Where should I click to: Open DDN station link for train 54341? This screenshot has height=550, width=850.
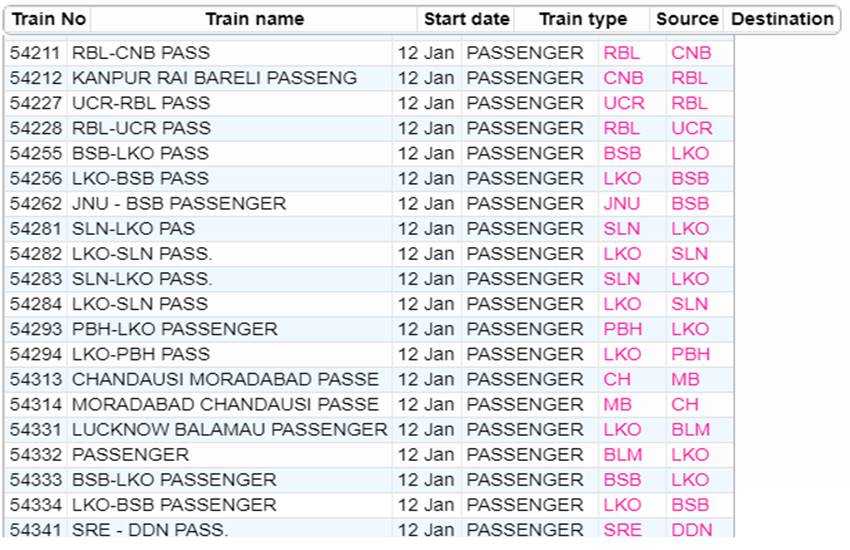pos(692,530)
